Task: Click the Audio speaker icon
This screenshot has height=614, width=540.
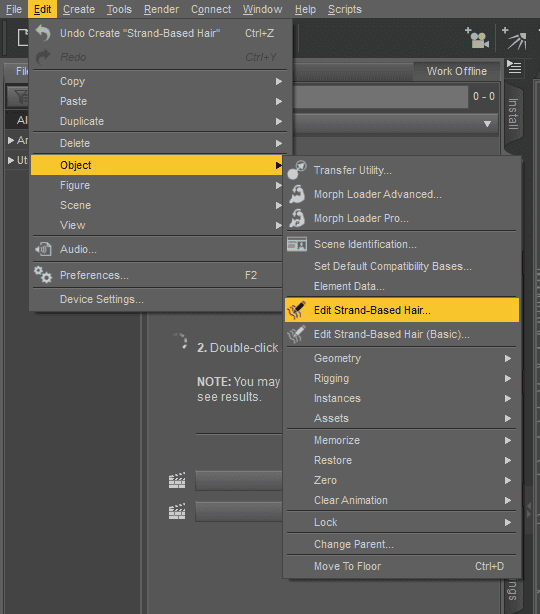Action: 43,249
